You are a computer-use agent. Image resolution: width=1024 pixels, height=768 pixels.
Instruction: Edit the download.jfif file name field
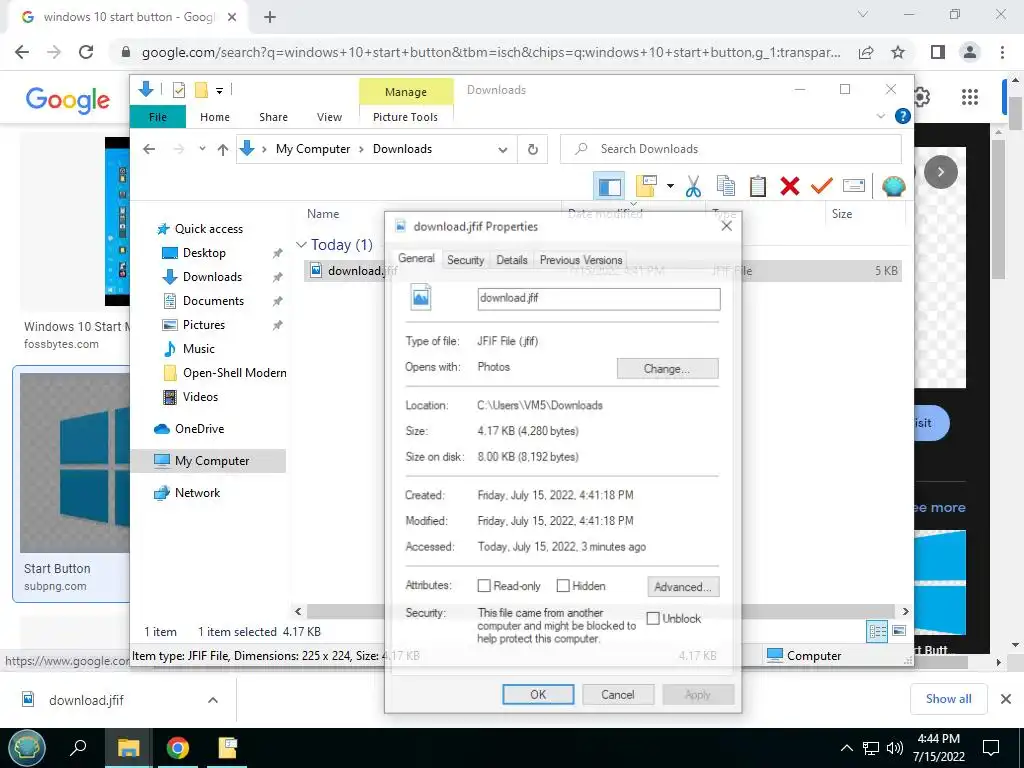click(x=599, y=298)
